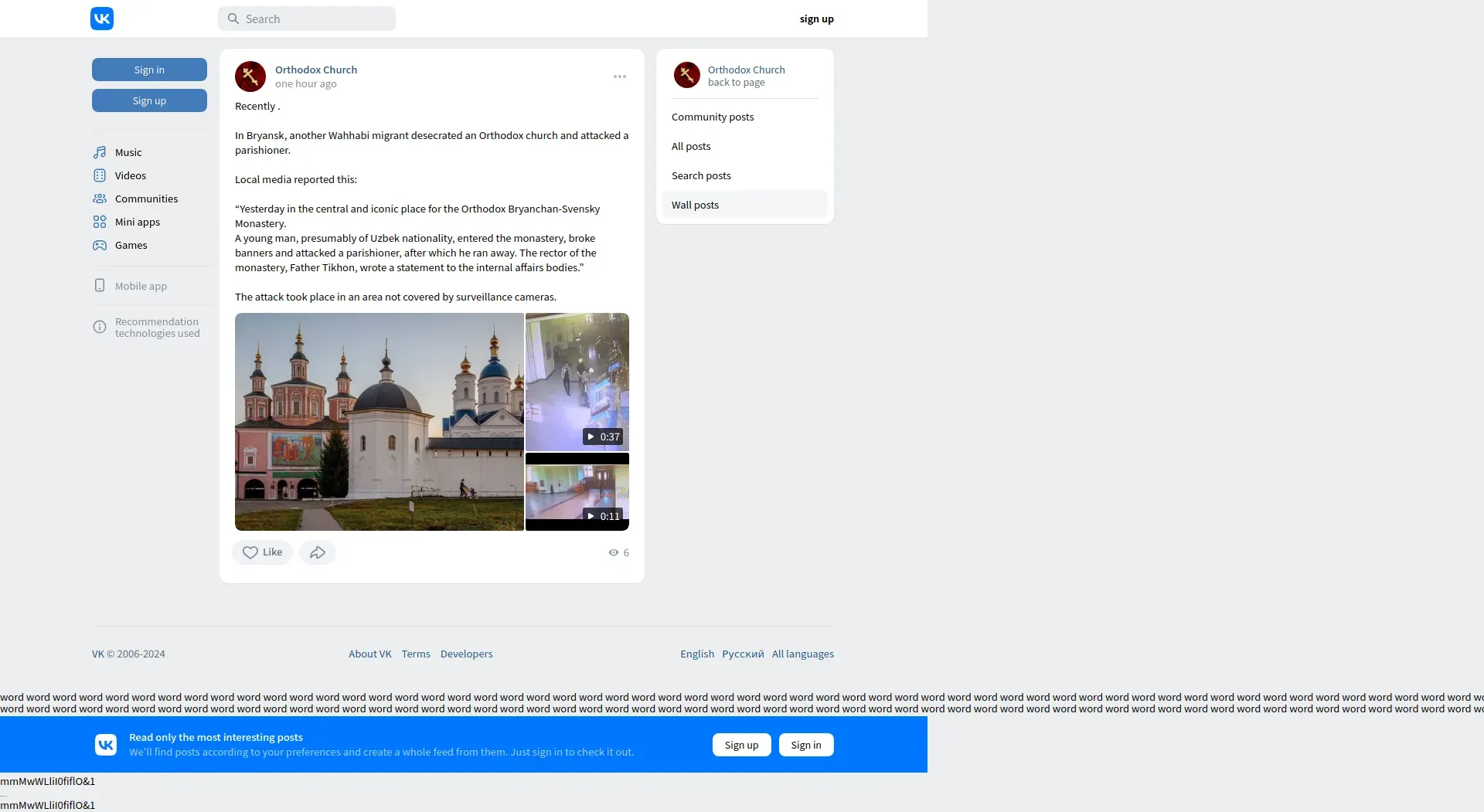The width and height of the screenshot is (1484, 812).
Task: Open the post's three-dot options menu
Action: 620,76
